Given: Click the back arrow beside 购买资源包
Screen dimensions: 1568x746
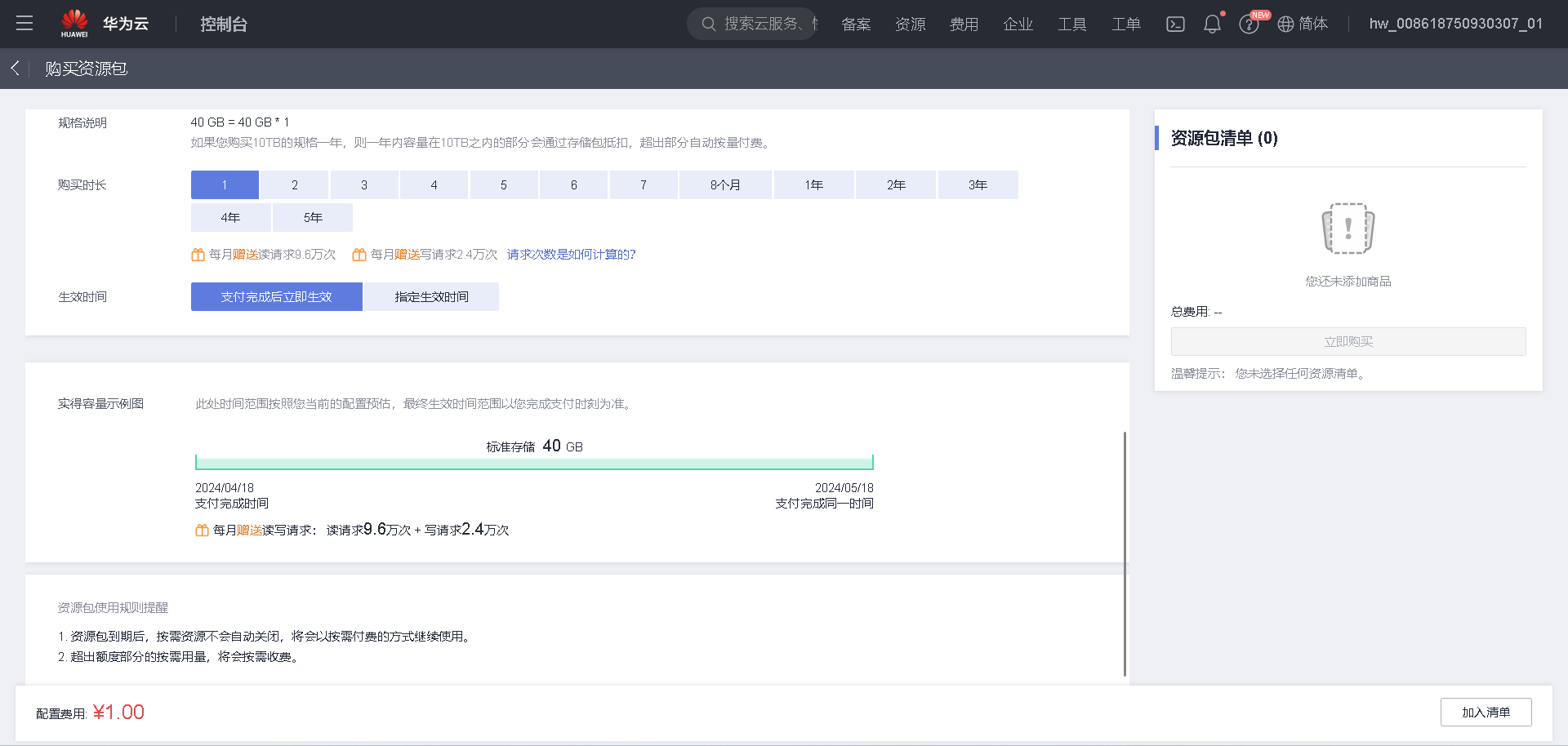Looking at the screenshot, I should pyautogui.click(x=13, y=69).
